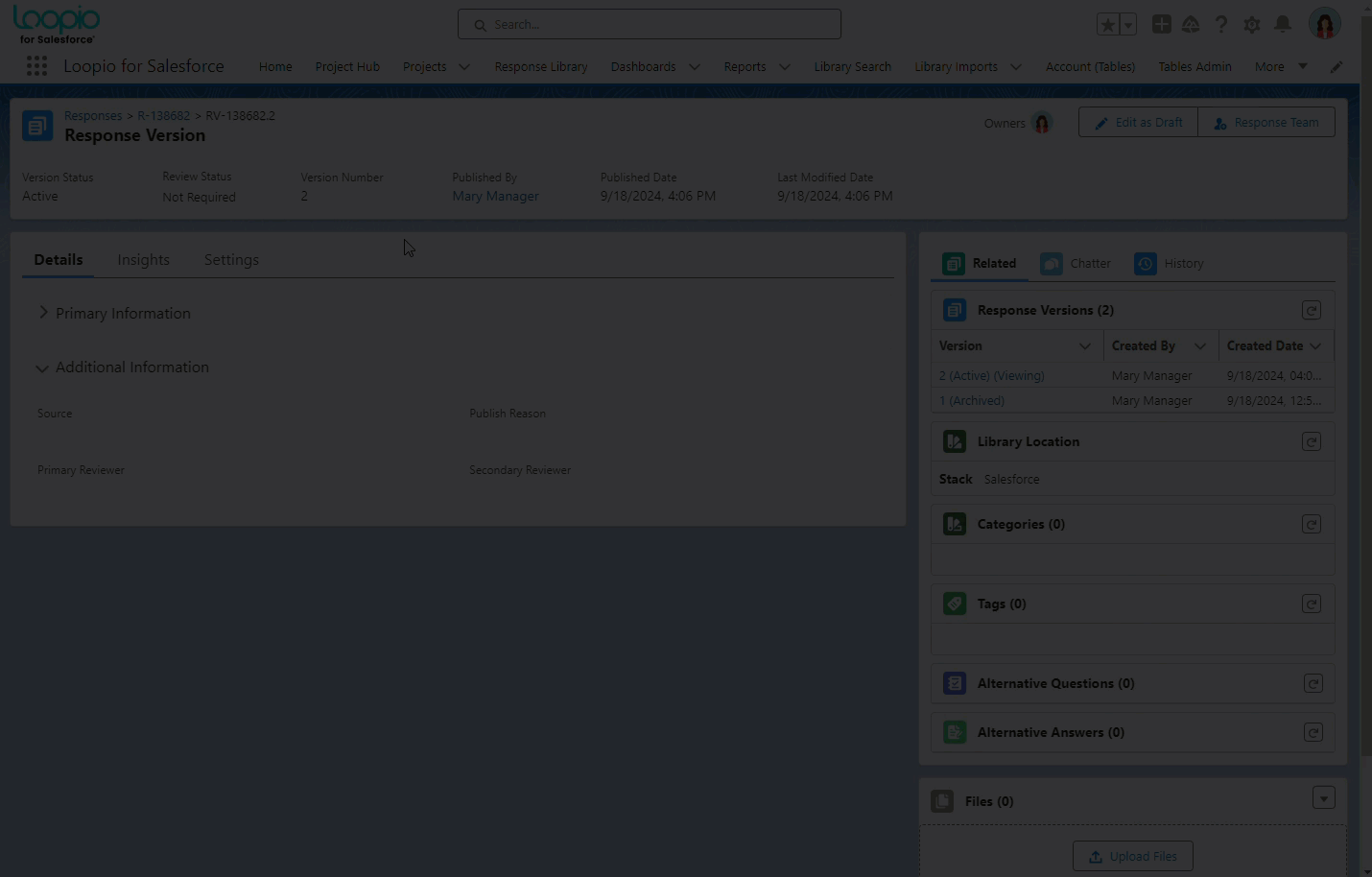This screenshot has height=877, width=1372.
Task: Open the Notifications bell icon
Action: (1283, 25)
